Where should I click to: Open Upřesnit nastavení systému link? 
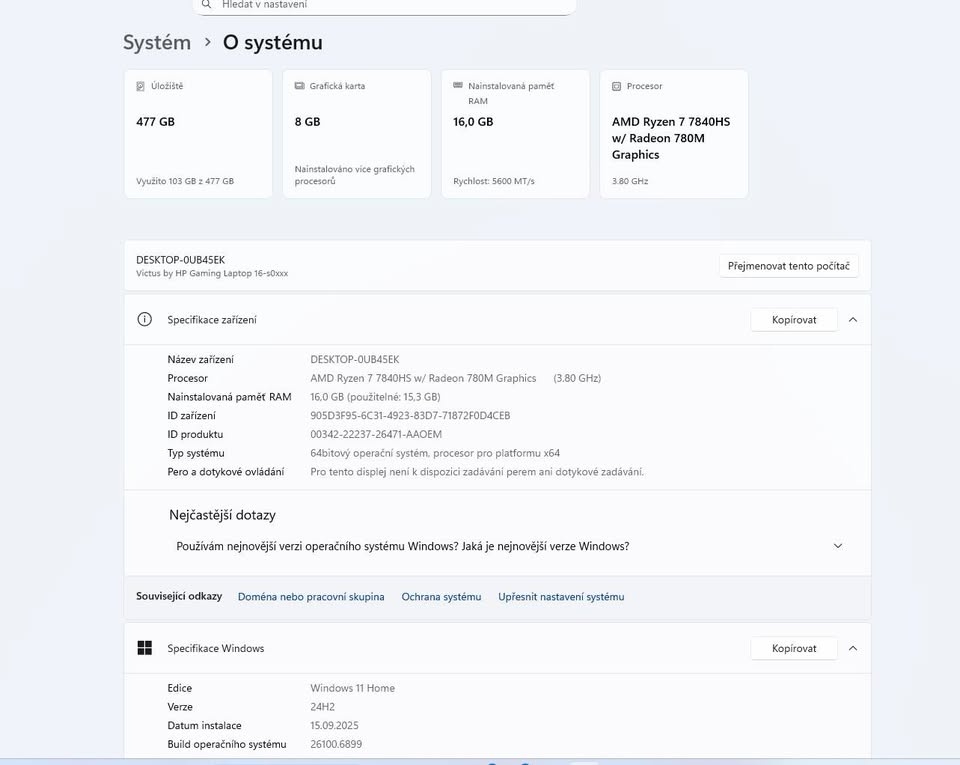click(x=561, y=597)
